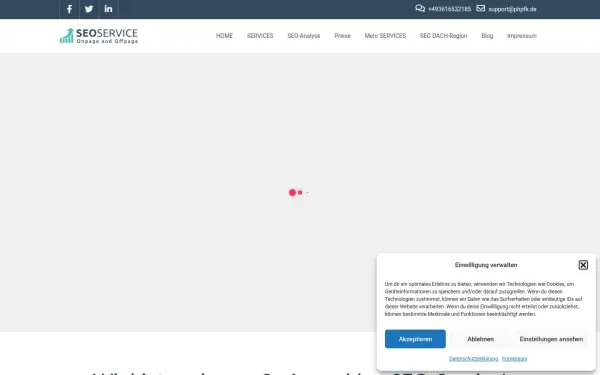The image size is (600, 375).
Task: Go to the HOME menu item
Action: coord(224,36)
